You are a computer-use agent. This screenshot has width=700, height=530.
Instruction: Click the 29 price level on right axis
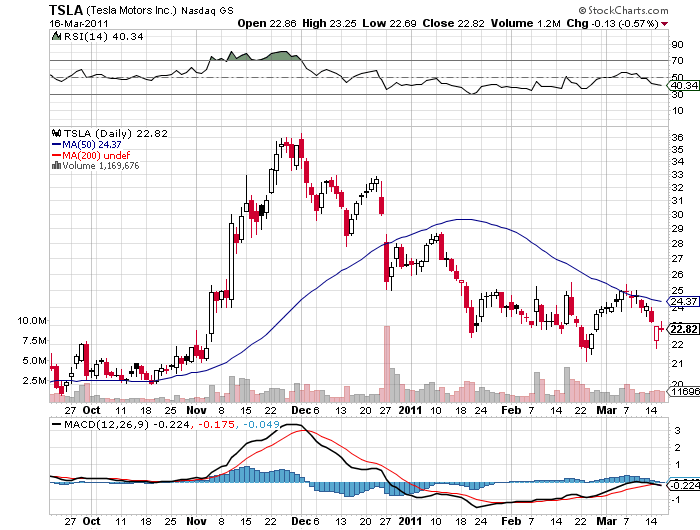pyautogui.click(x=677, y=228)
